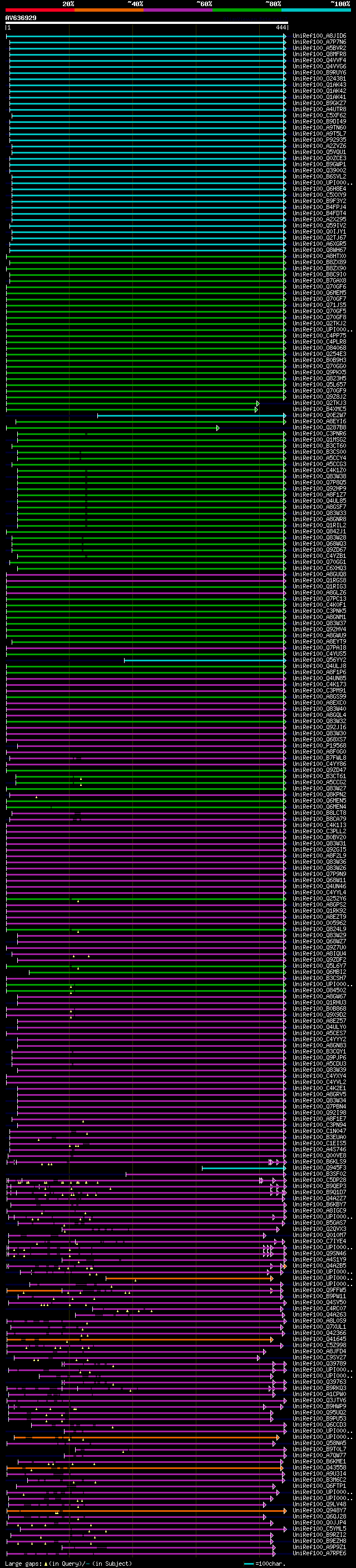The image size is (356, 1568).
Task: Open hit UniRef100_C4YZB1
Action: 319,556
